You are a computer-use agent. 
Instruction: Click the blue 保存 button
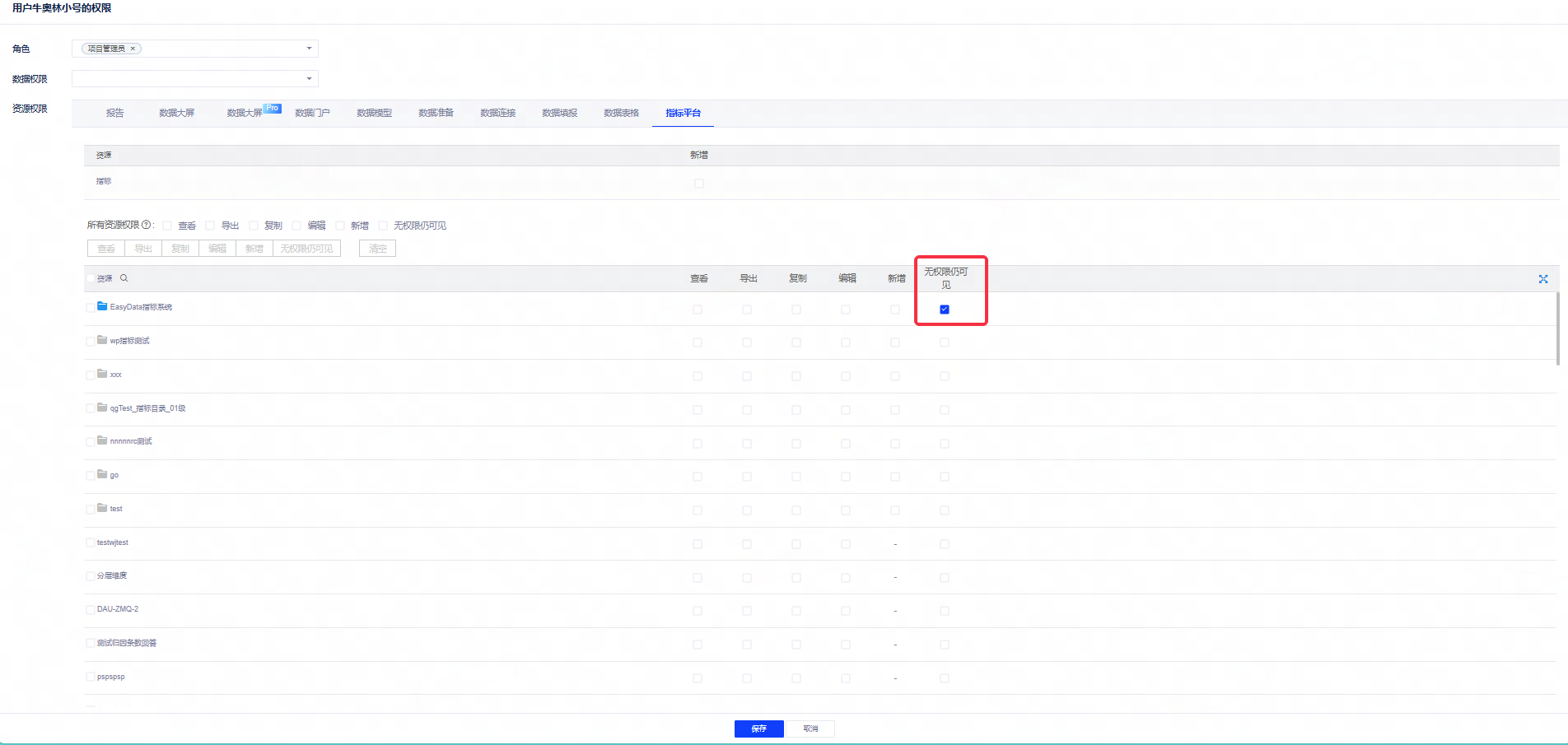(759, 729)
